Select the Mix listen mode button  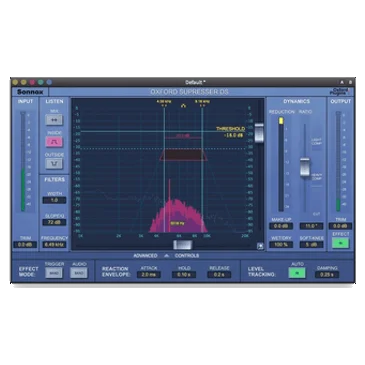[54, 120]
